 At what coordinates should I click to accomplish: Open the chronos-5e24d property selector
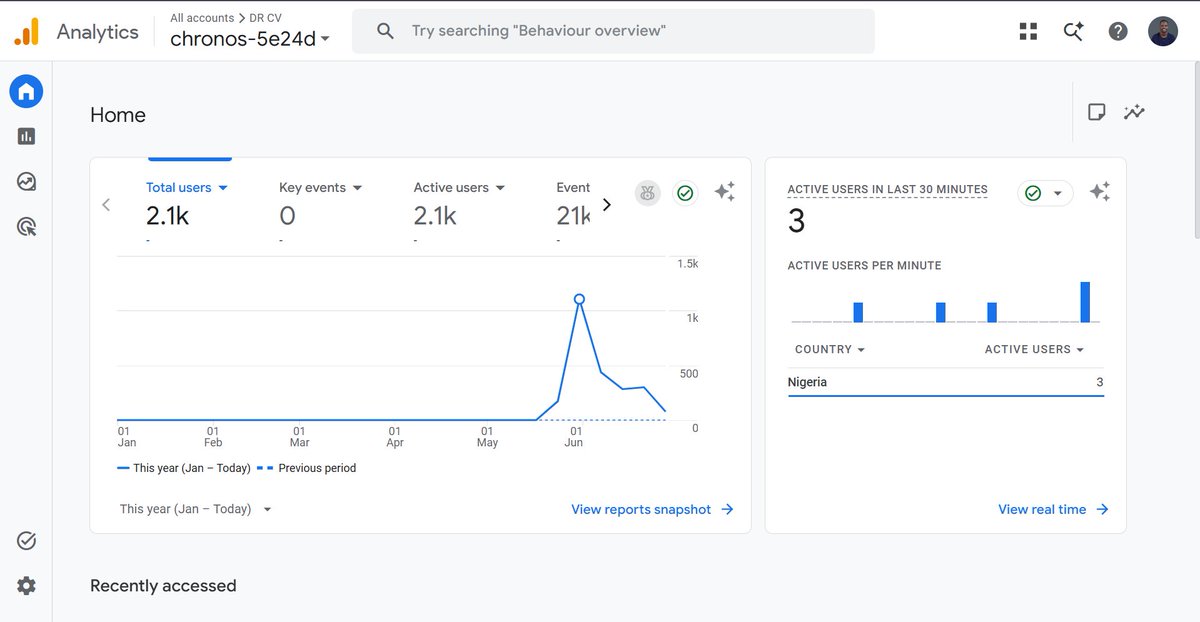click(x=250, y=39)
